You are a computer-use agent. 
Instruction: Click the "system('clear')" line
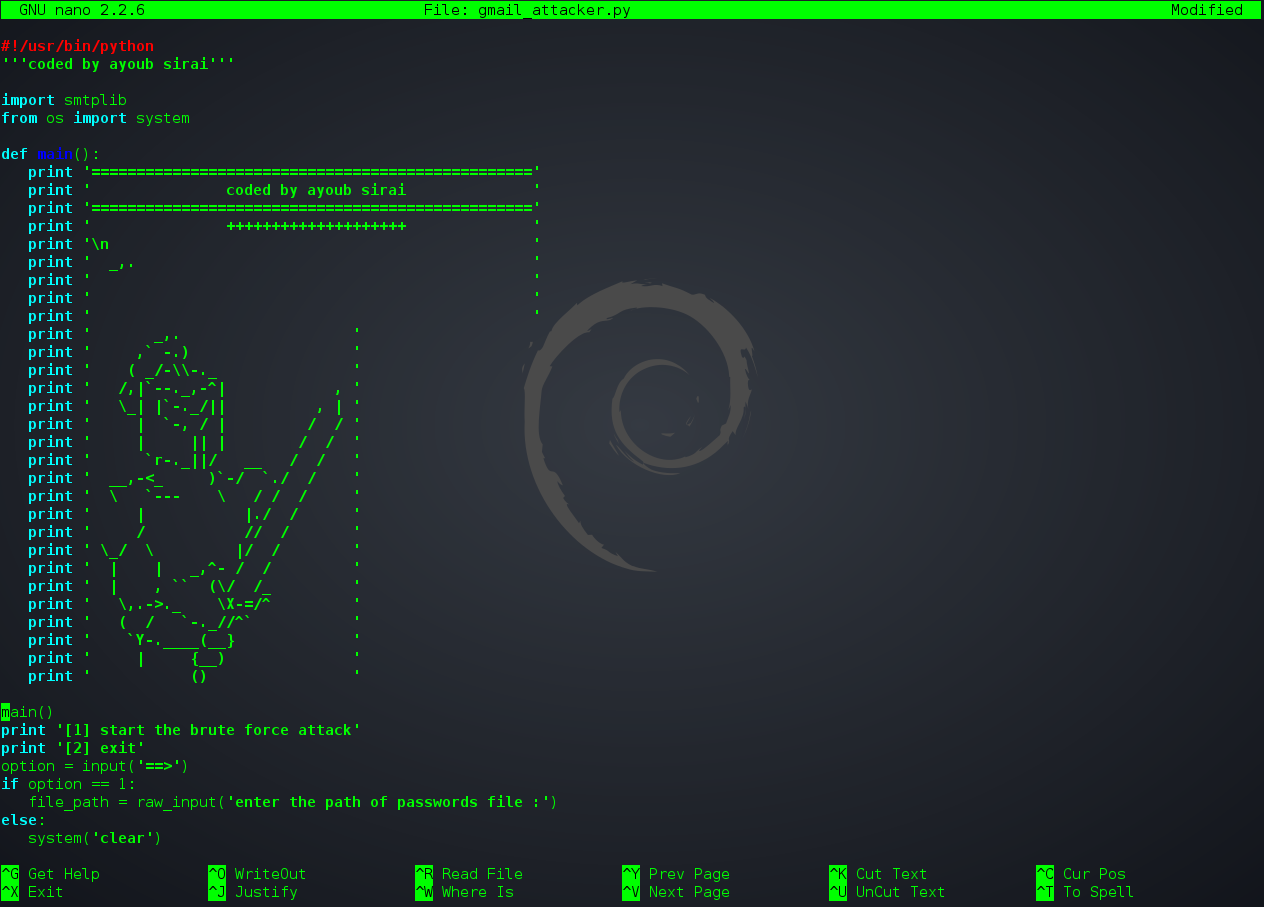(95, 838)
